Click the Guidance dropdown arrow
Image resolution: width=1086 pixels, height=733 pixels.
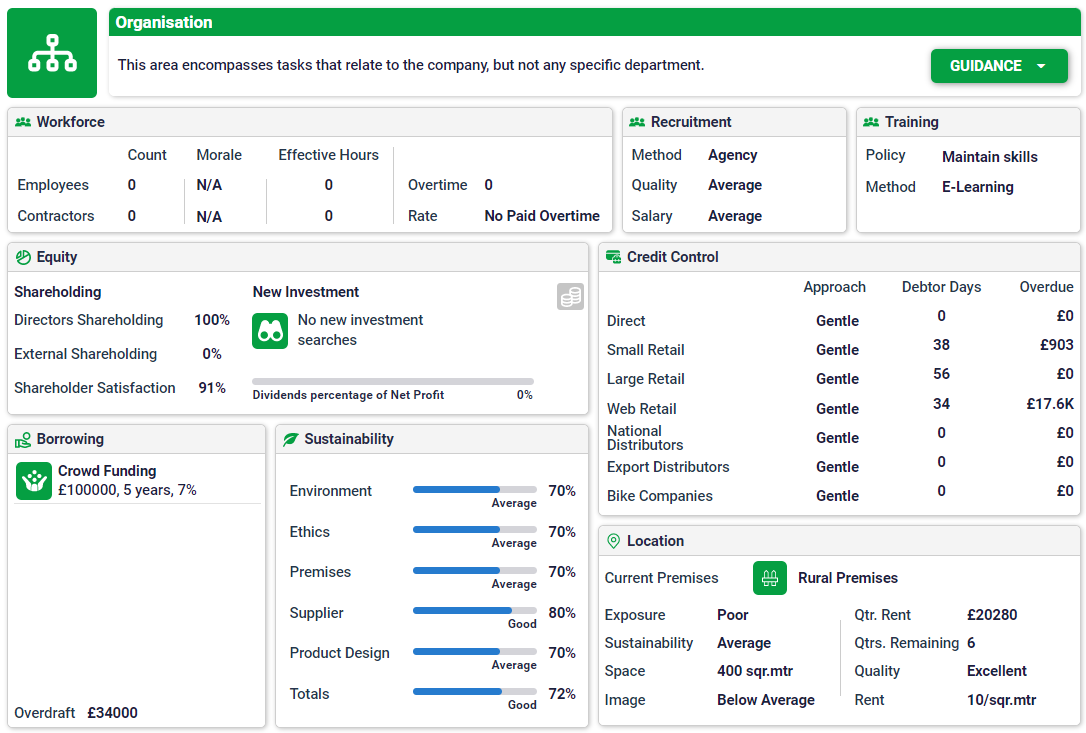point(1041,66)
